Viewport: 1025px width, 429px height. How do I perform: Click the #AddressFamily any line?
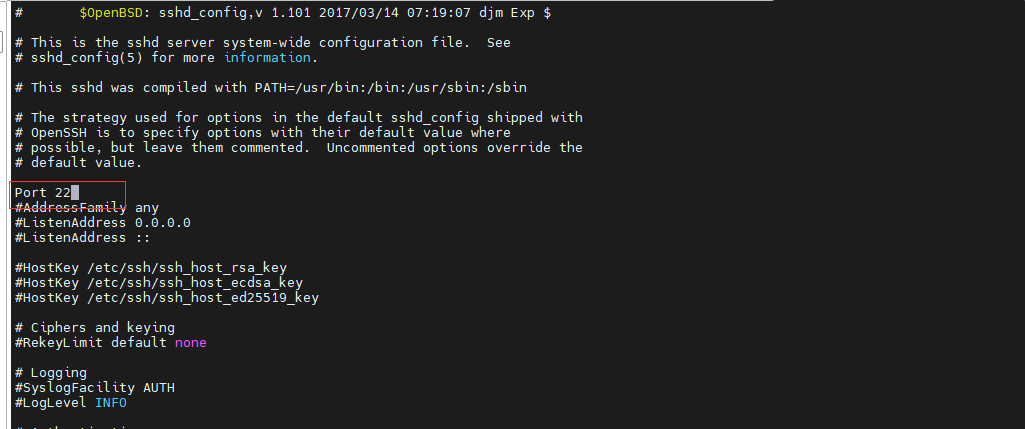(86, 208)
